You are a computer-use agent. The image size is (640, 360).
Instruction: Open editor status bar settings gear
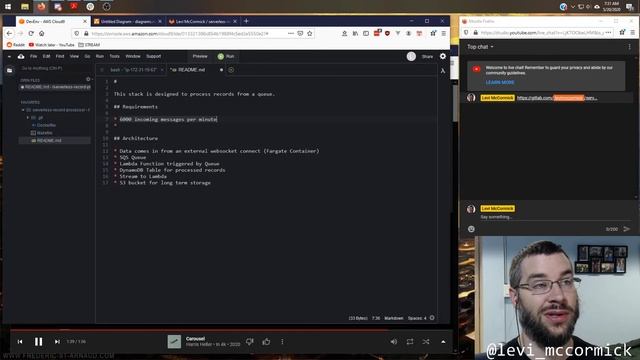(x=432, y=318)
